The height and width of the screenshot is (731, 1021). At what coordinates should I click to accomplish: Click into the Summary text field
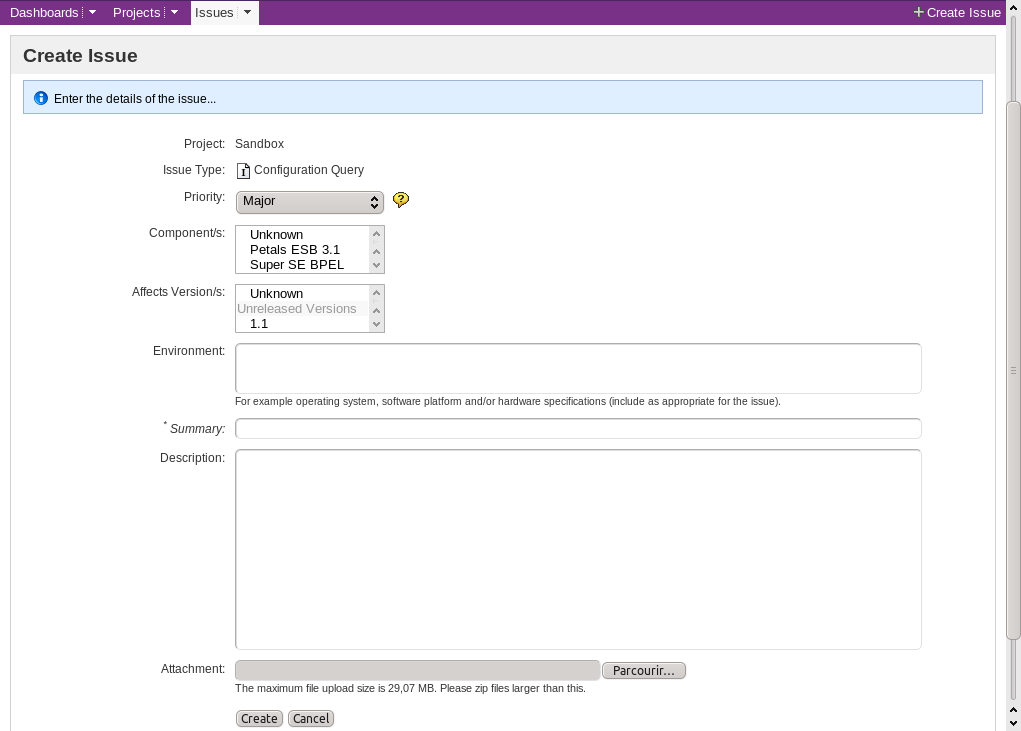coord(578,429)
